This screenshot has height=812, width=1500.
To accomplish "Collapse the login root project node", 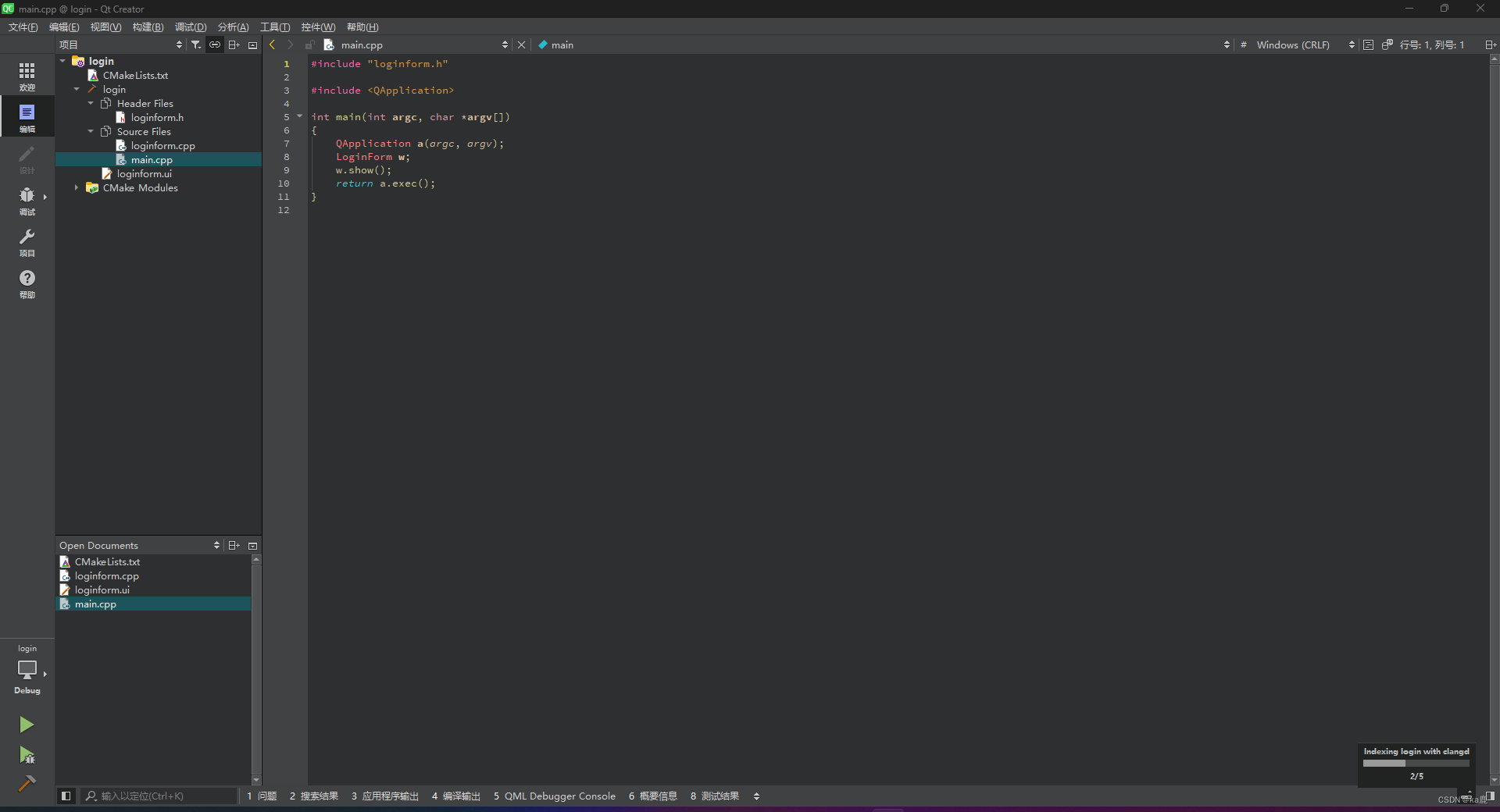I will pyautogui.click(x=62, y=61).
